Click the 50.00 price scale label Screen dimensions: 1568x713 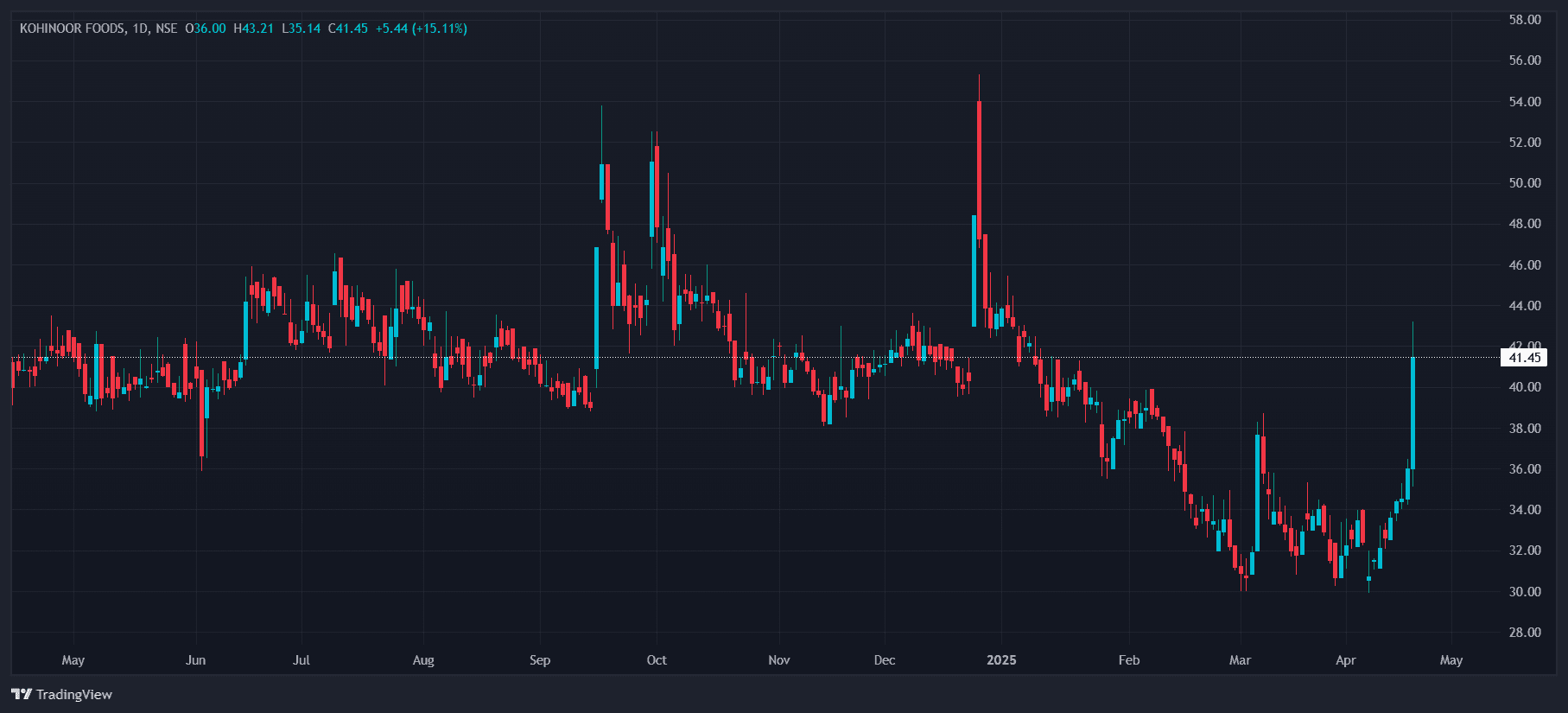1525,182
